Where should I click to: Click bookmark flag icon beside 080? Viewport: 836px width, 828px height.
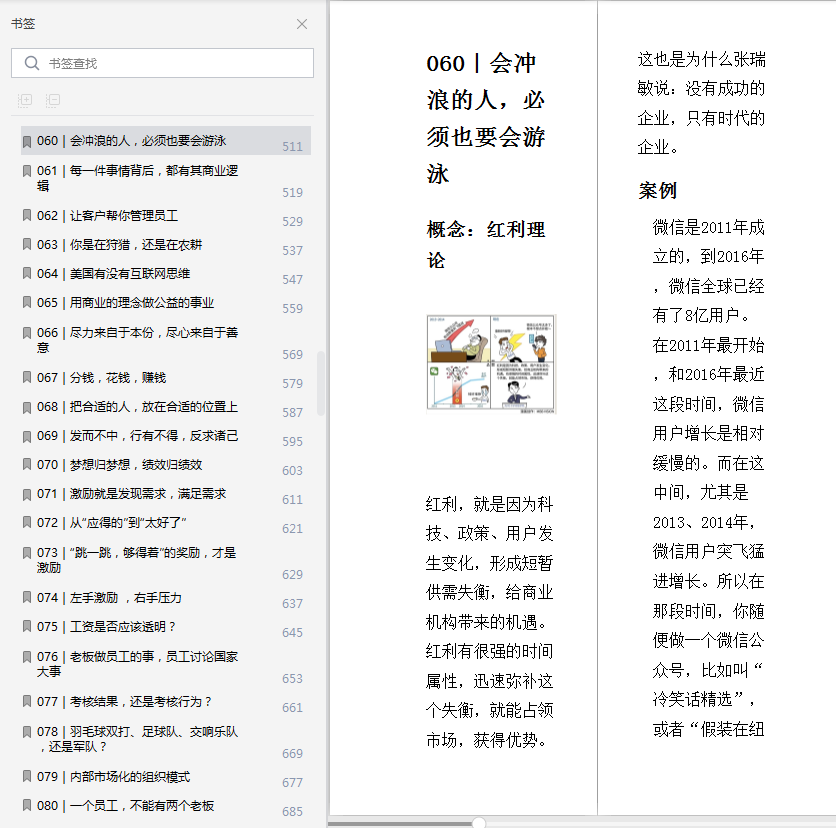click(27, 806)
